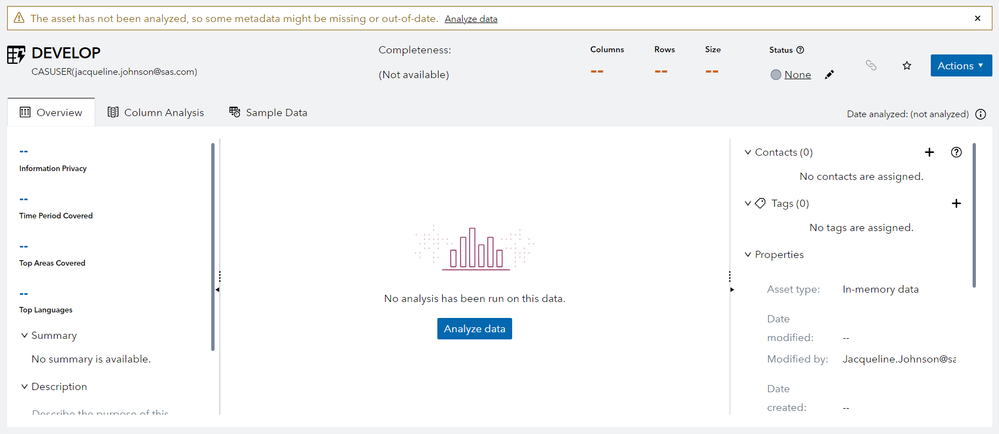Click Analyze data link in banner
This screenshot has width=999, height=434.
[471, 19]
